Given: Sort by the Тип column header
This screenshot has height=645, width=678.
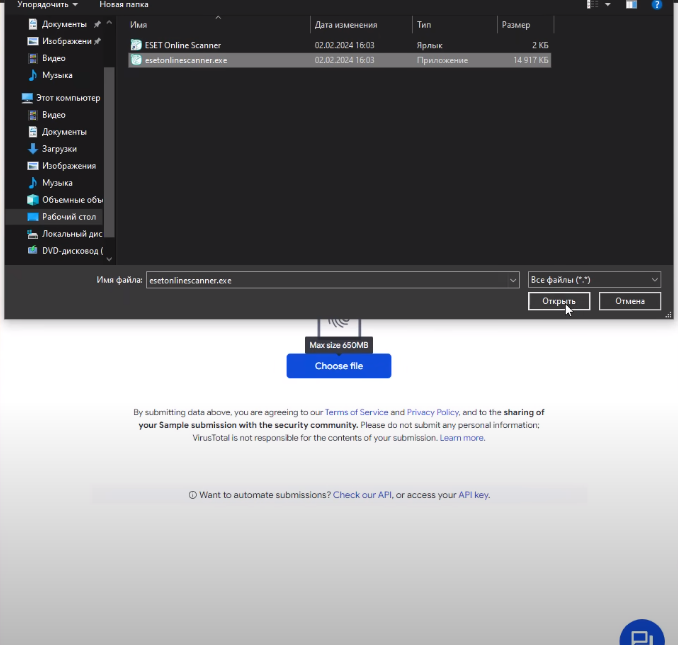Looking at the screenshot, I should [x=455, y=25].
